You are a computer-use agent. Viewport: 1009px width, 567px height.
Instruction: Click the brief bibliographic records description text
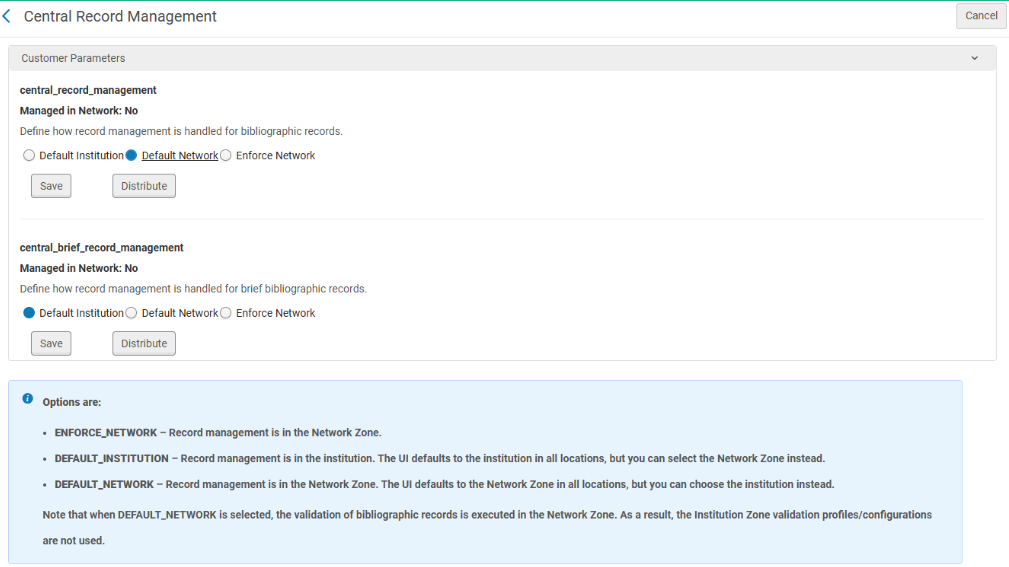point(193,289)
